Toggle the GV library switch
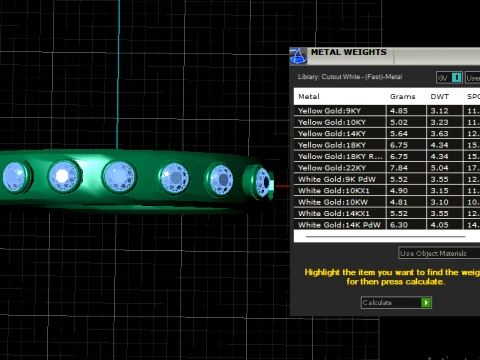 (x=449, y=78)
